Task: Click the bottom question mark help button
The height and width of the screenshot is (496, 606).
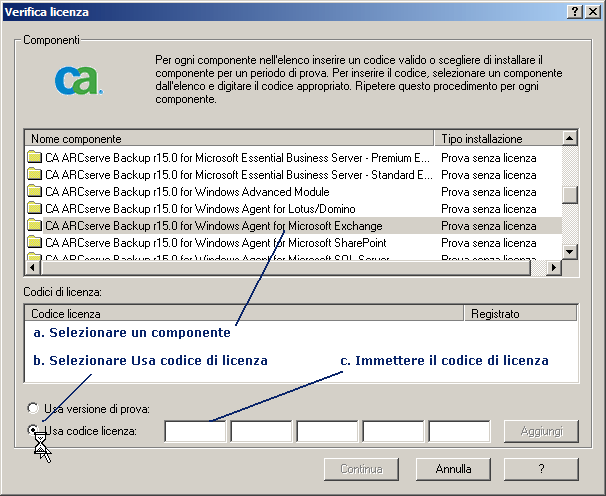Action: tap(541, 469)
